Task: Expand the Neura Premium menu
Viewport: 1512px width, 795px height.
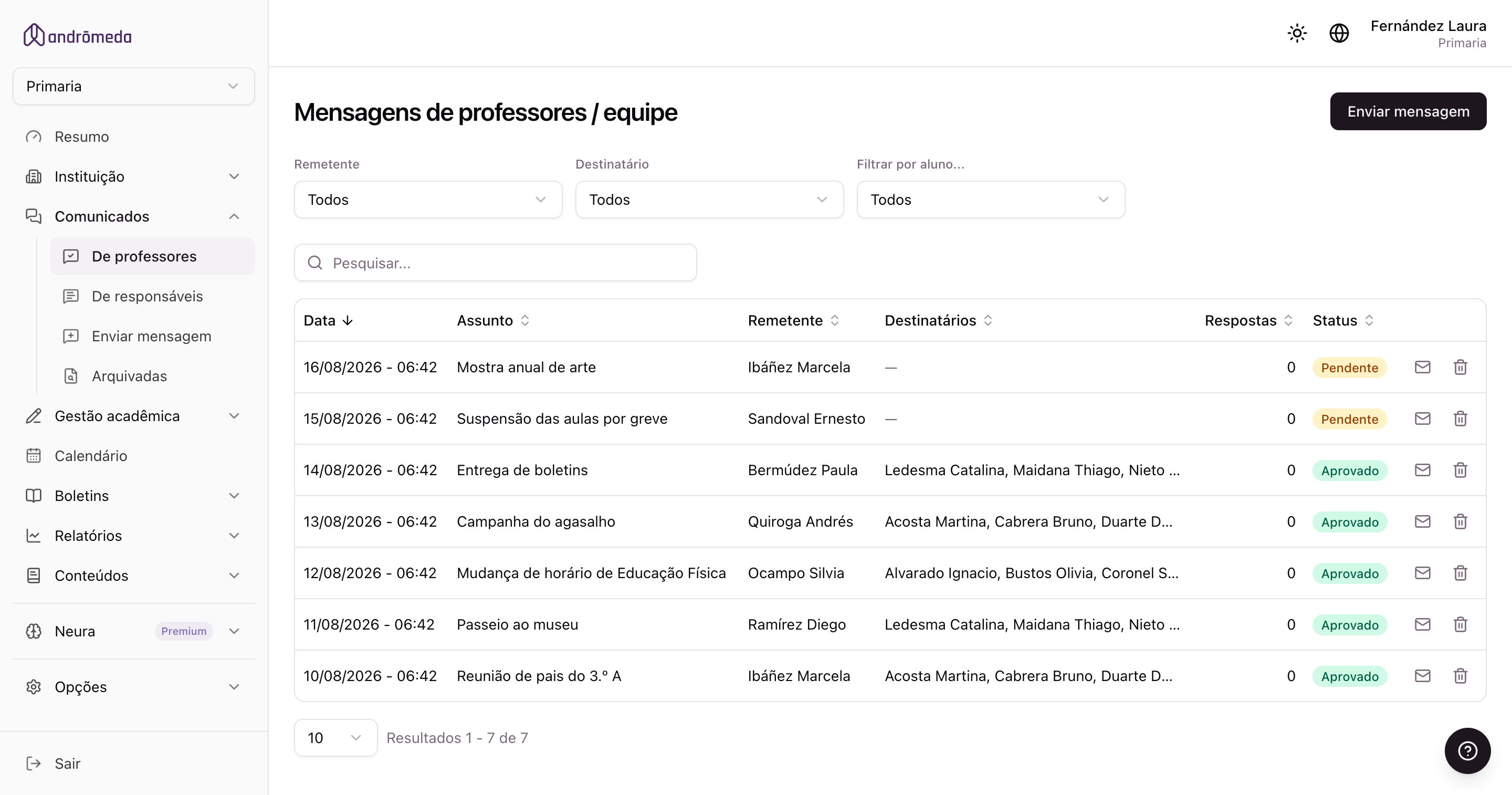Action: pyautogui.click(x=134, y=631)
